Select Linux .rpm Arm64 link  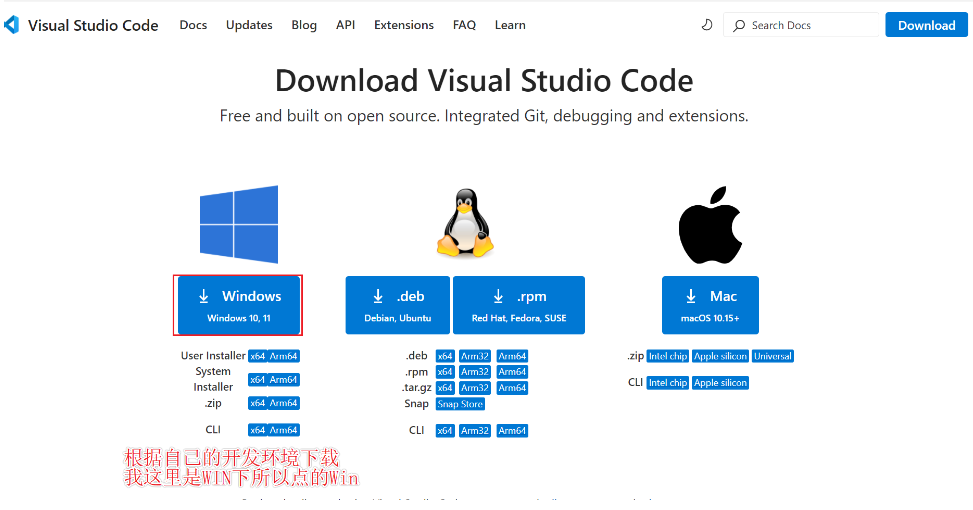click(x=512, y=372)
